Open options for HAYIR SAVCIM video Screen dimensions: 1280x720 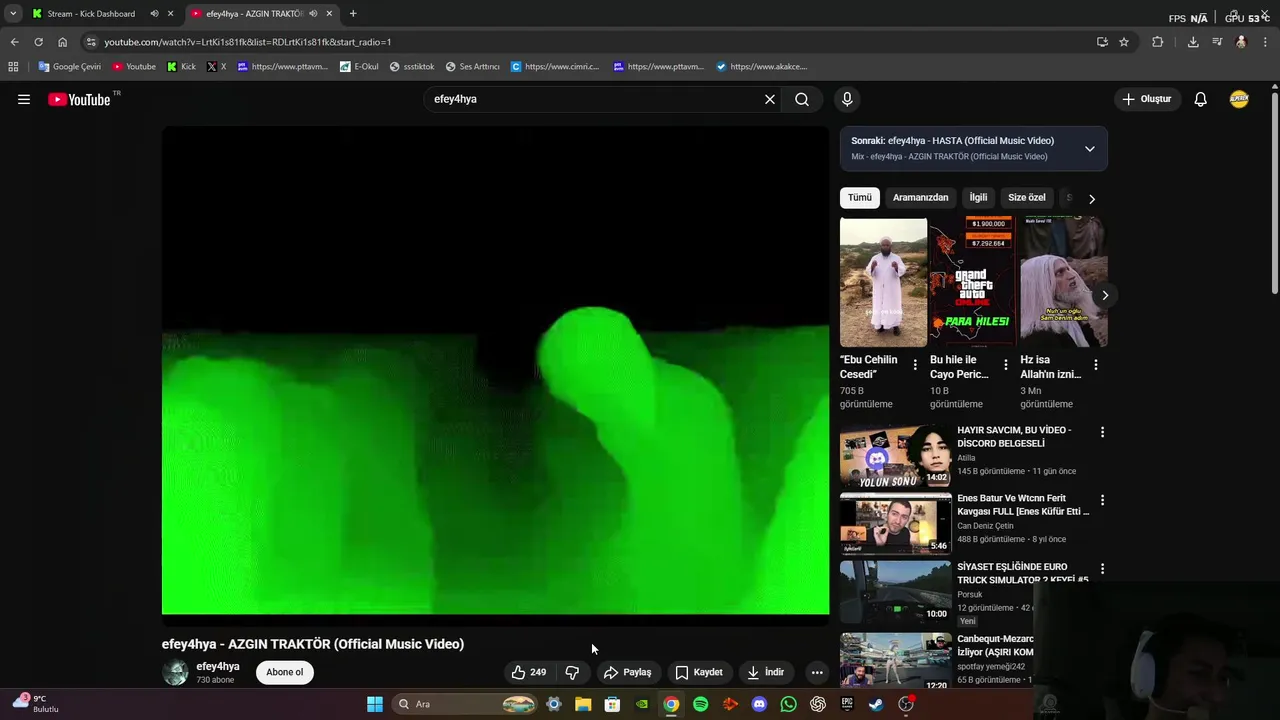tap(1102, 432)
